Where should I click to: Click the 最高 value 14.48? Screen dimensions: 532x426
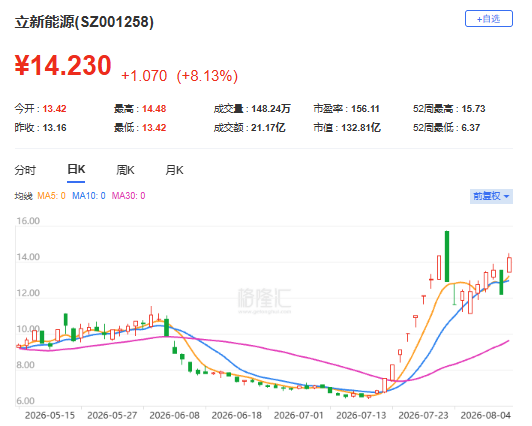click(154, 109)
